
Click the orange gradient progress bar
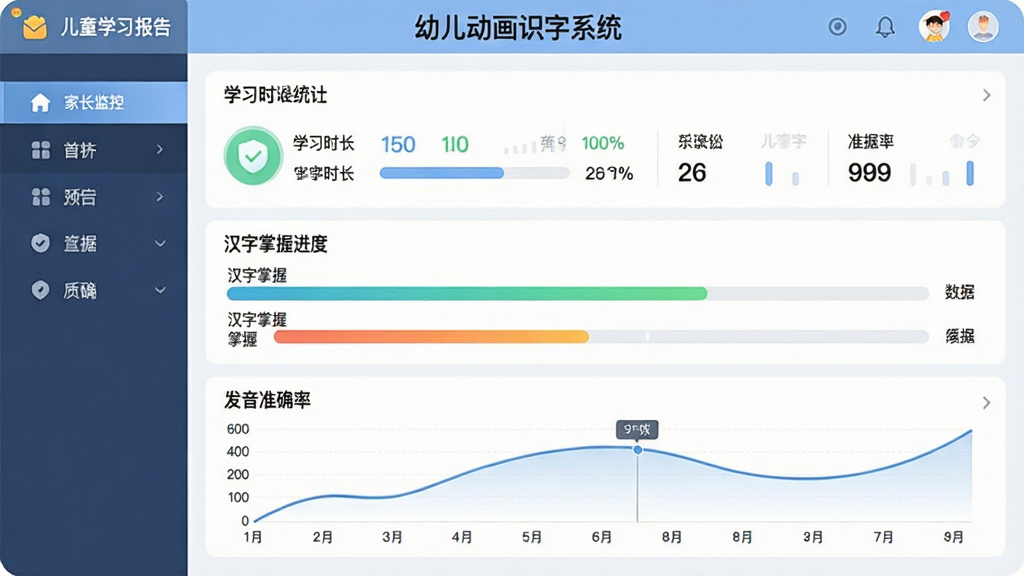tap(601, 337)
